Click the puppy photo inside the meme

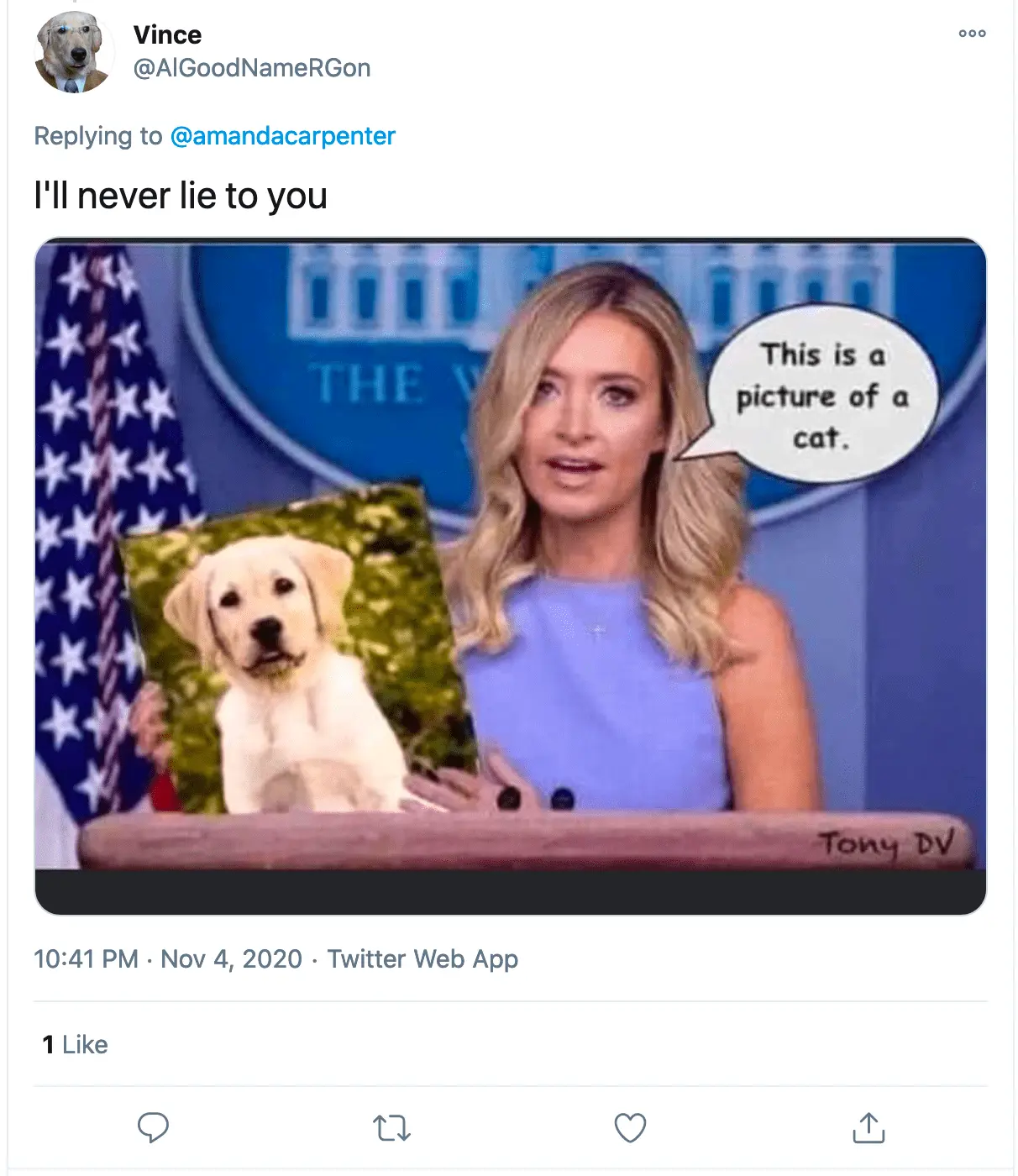coord(294,655)
